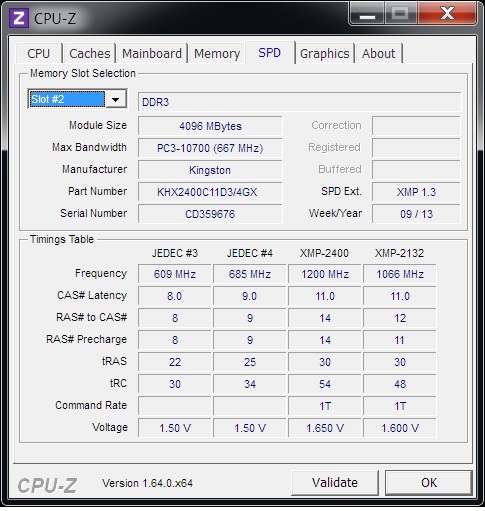Click JEDEC #3 tRAS value 22

175,362
